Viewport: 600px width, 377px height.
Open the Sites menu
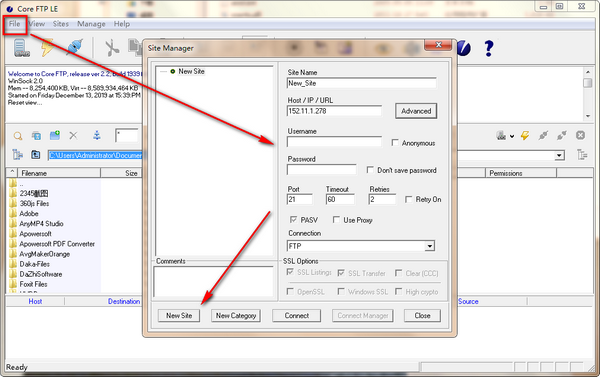pos(60,24)
